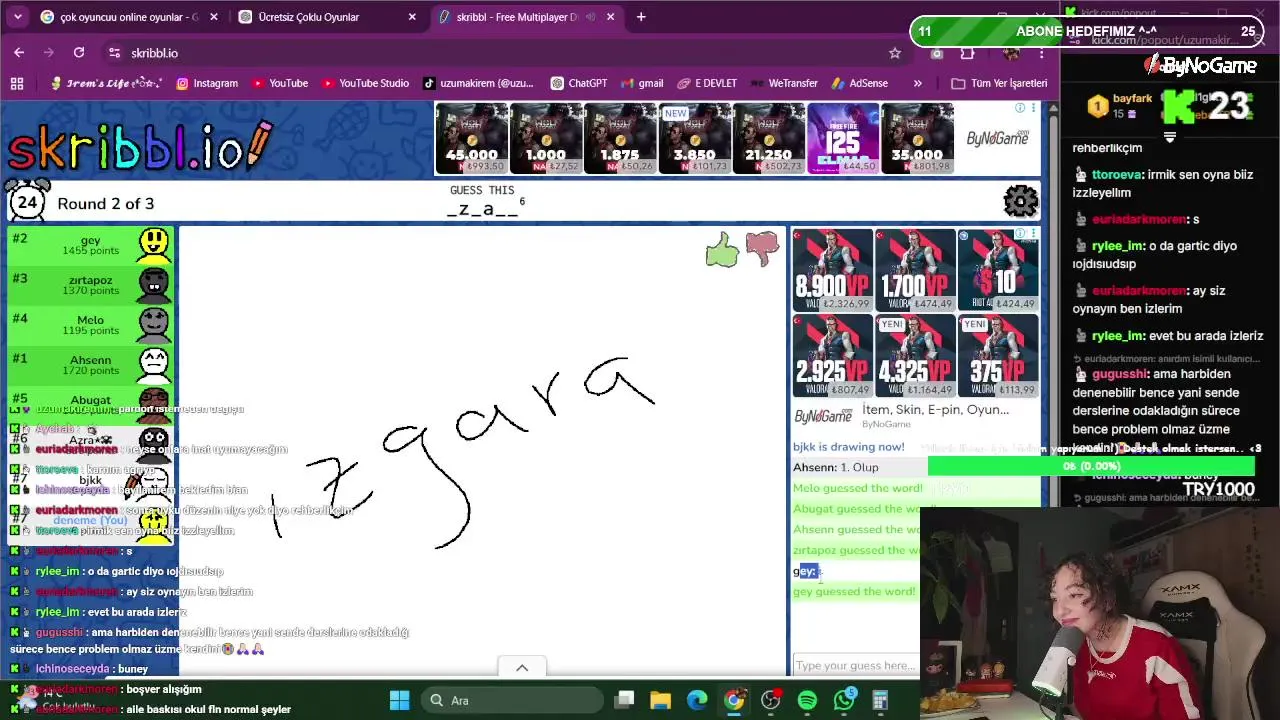Click zırtapoz's dark avatar
The width and height of the screenshot is (1280, 720).
point(154,285)
